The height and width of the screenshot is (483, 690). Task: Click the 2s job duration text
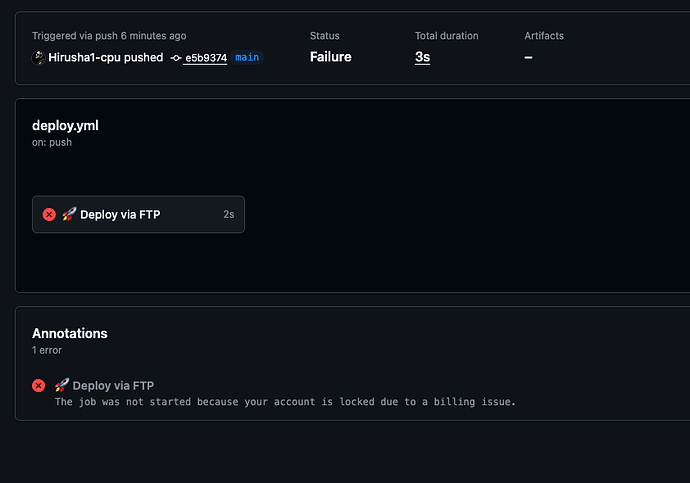pyautogui.click(x=228, y=214)
